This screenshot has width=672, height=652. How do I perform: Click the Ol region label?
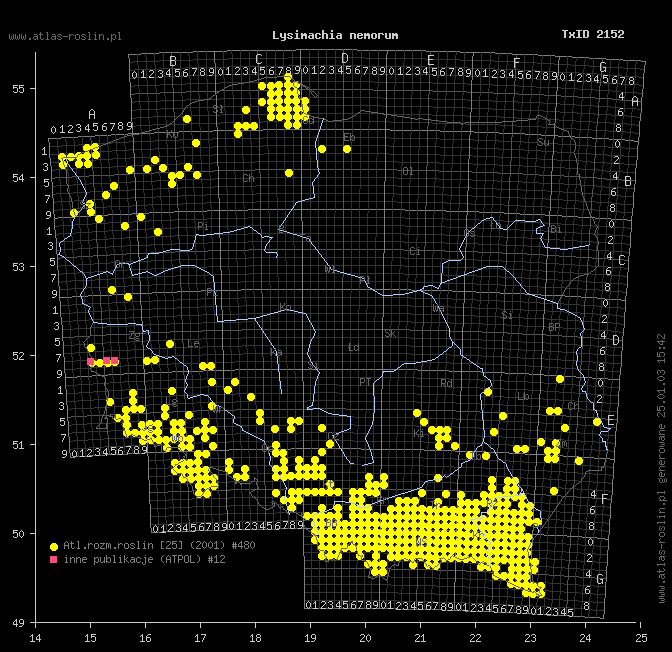[408, 171]
